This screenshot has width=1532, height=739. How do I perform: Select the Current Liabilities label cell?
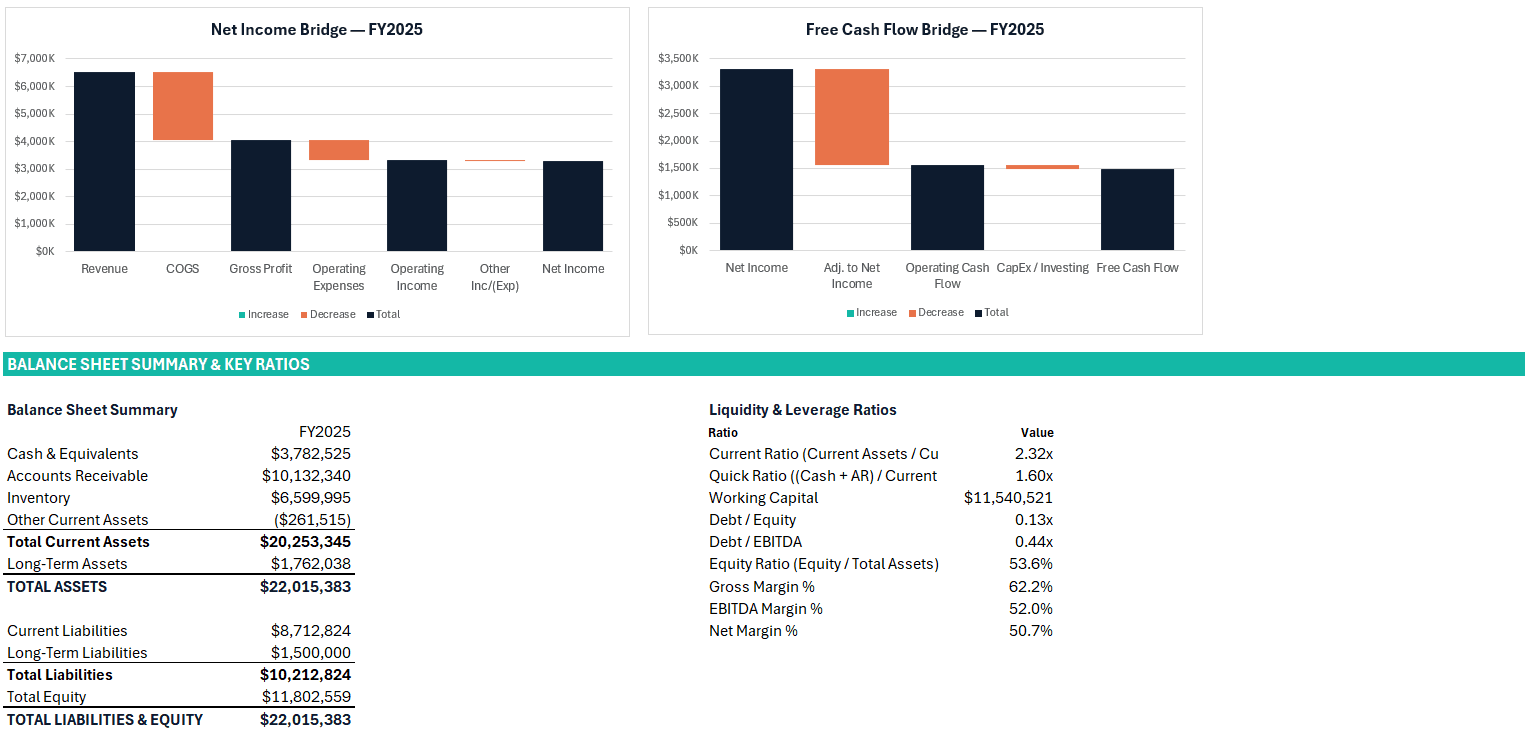(67, 631)
